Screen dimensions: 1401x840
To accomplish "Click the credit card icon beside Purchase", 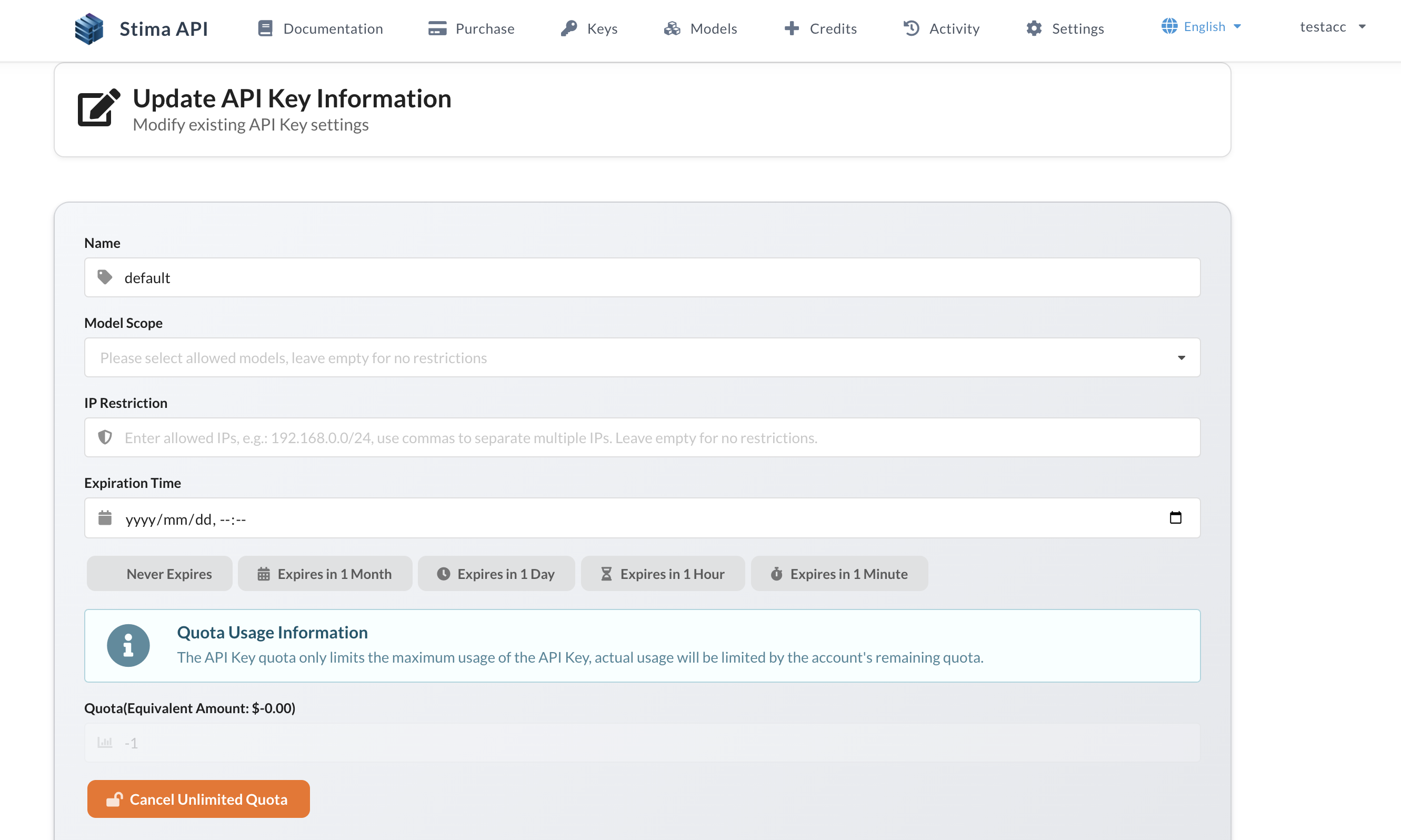I will tap(437, 28).
